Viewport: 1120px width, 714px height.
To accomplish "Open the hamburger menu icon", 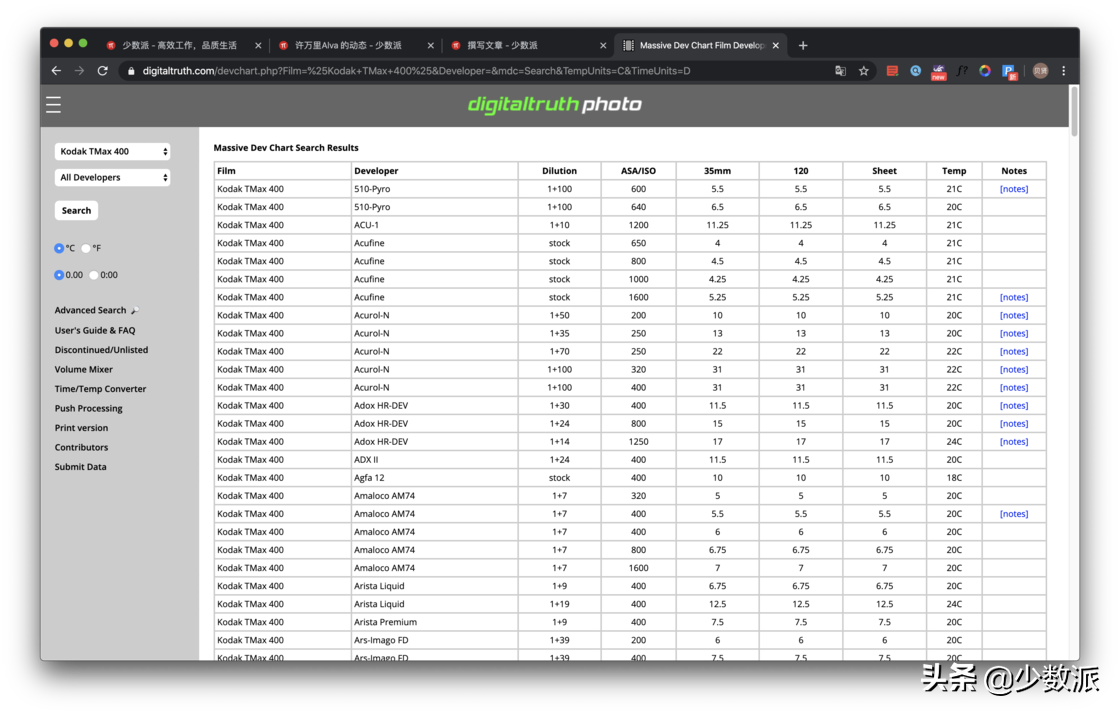I will coord(54,105).
